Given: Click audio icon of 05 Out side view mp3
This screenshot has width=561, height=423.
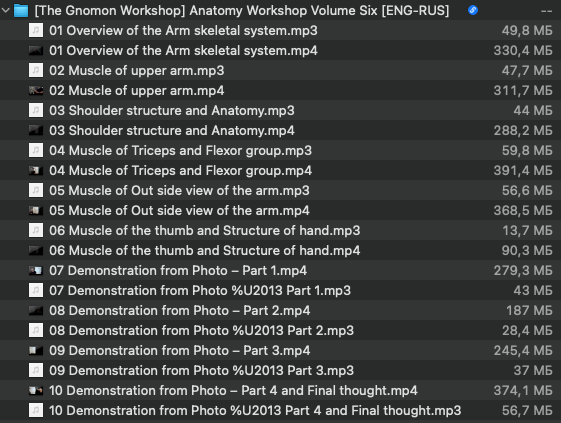Looking at the screenshot, I should pos(36,190).
